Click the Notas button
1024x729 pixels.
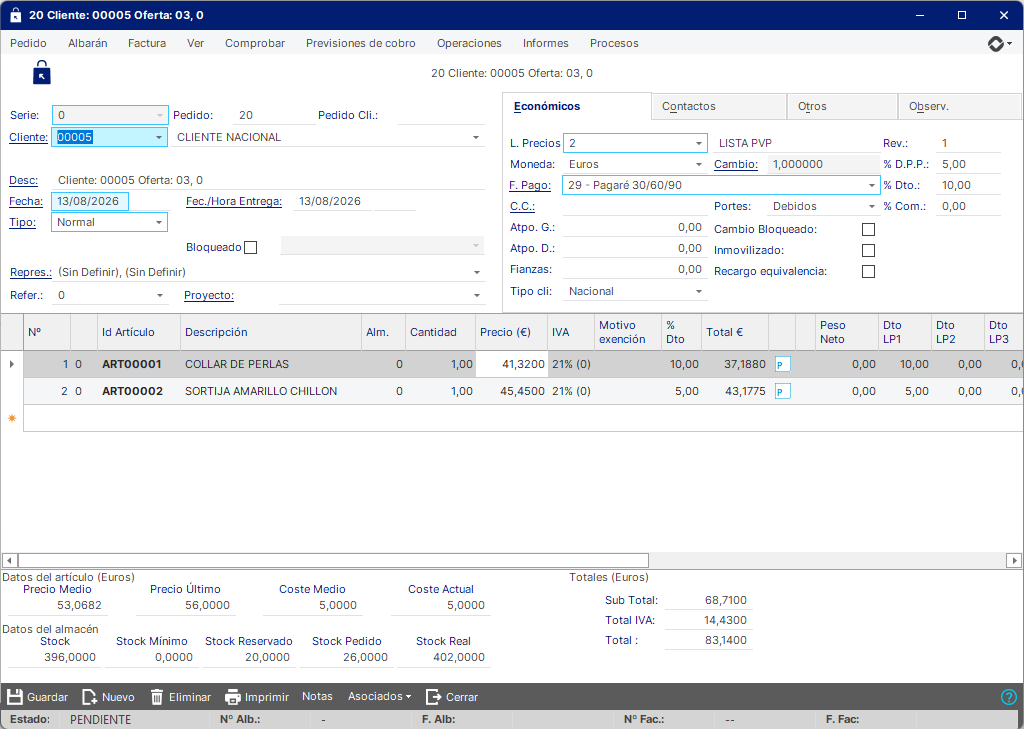(x=317, y=697)
